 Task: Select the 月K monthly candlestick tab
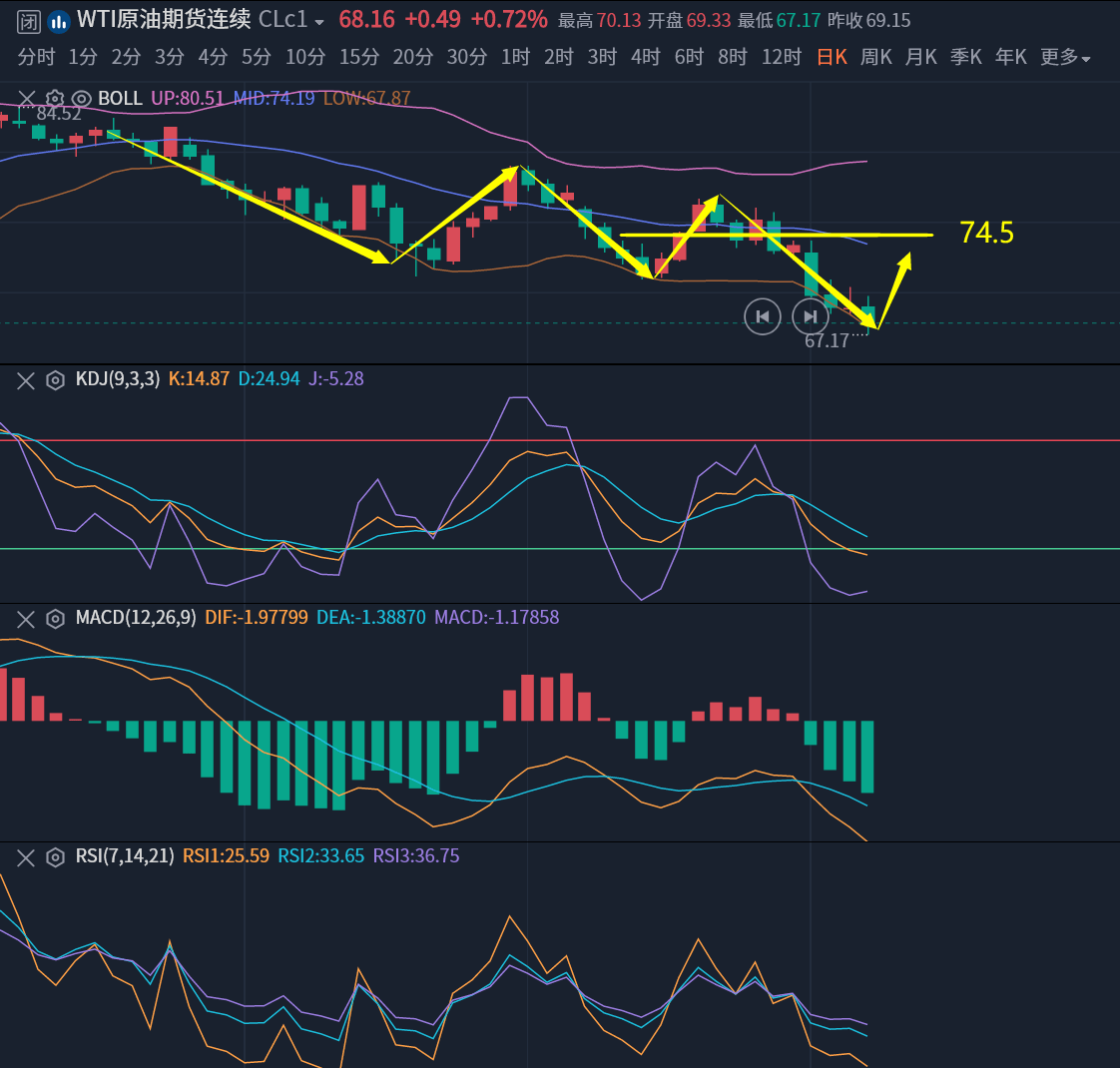[920, 57]
